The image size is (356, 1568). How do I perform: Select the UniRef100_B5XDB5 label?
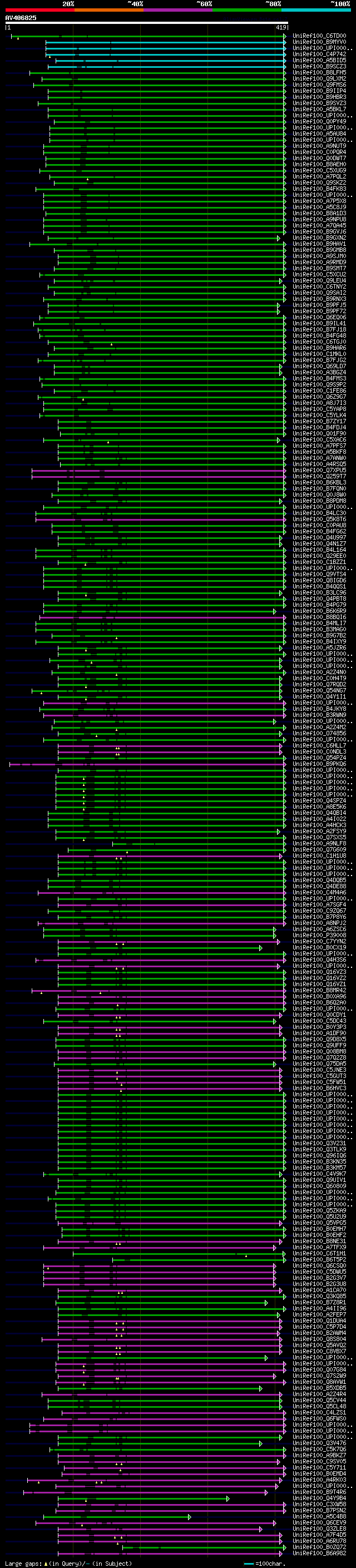[x=319, y=1388]
